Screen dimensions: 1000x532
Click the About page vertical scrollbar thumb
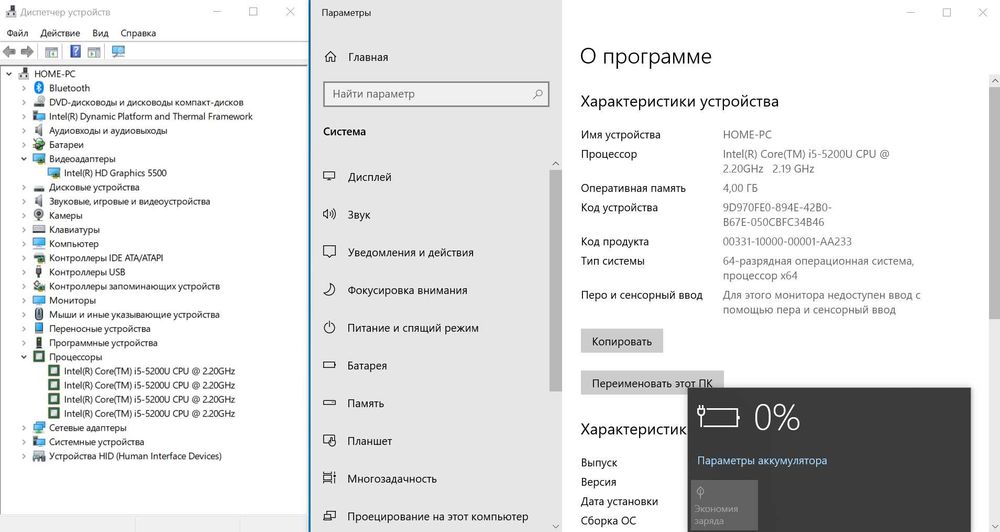point(994,203)
